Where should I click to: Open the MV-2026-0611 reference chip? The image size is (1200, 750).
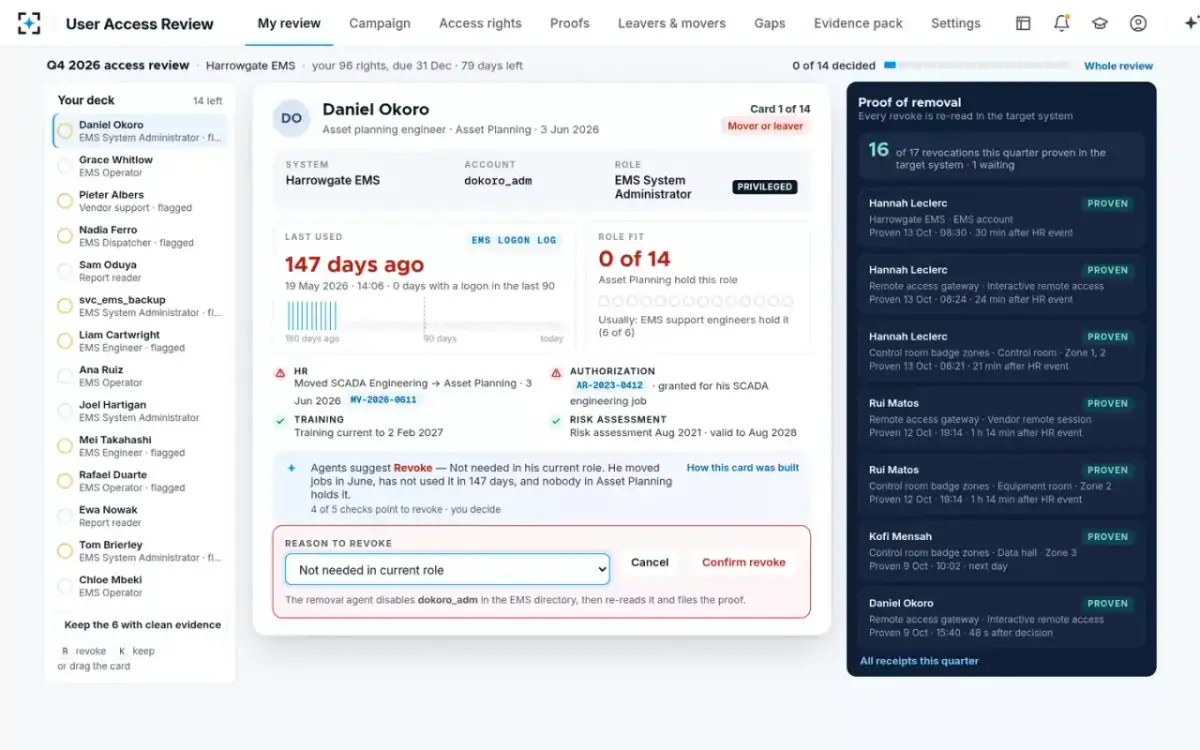coord(383,399)
